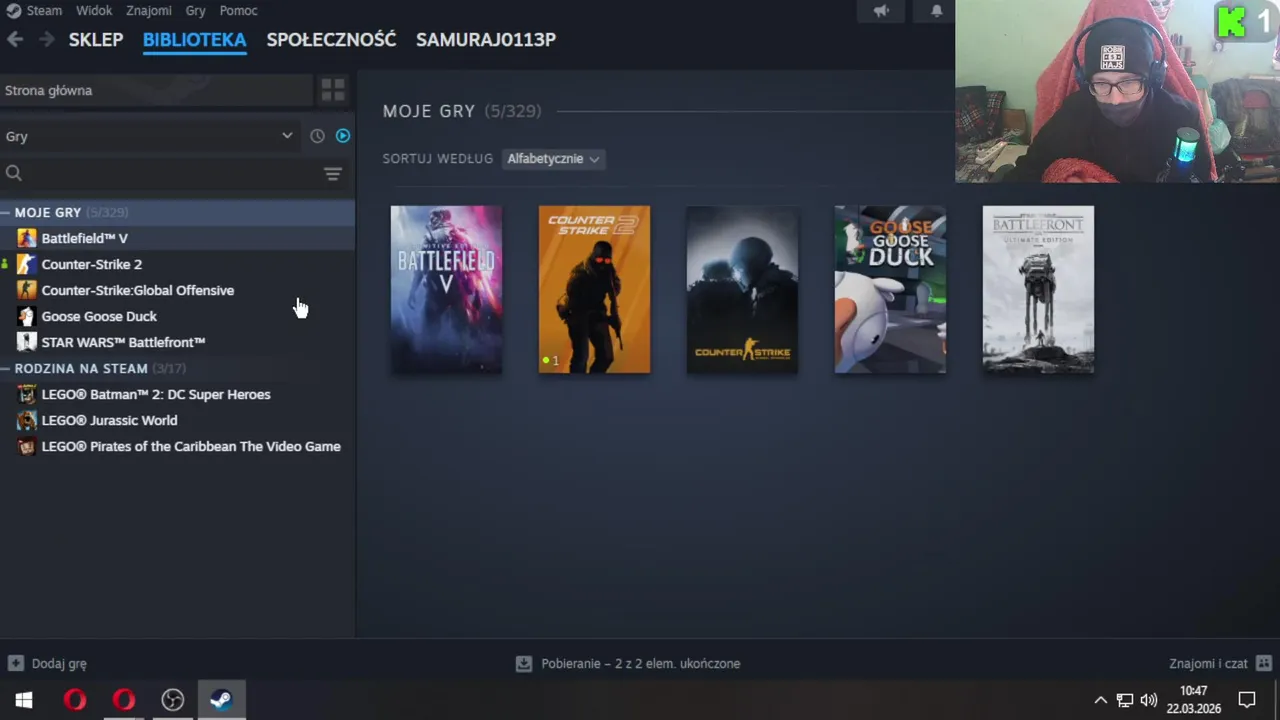Click the Steam taskbar icon

222,700
